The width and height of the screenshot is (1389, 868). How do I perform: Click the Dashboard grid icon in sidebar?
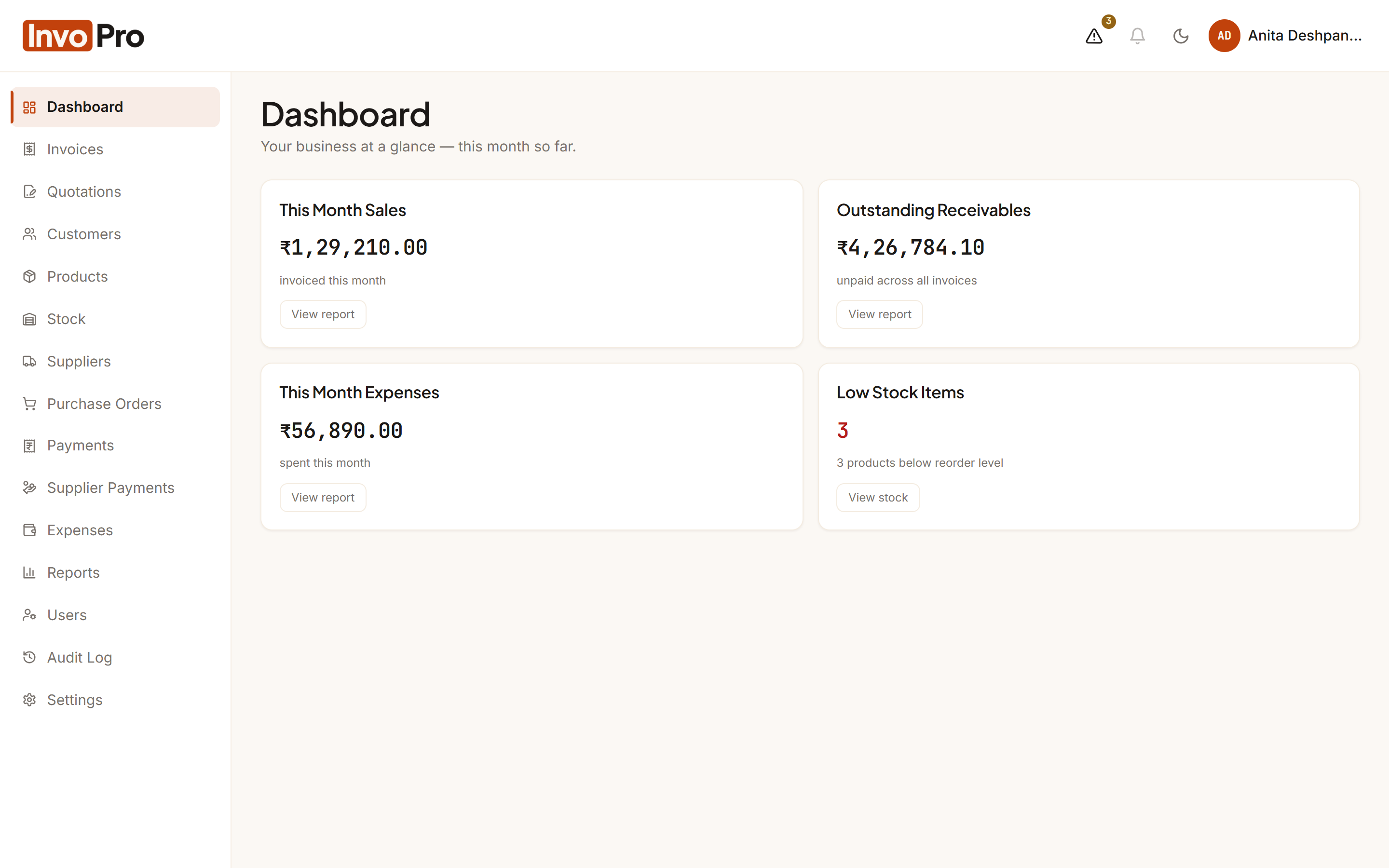tap(29, 108)
